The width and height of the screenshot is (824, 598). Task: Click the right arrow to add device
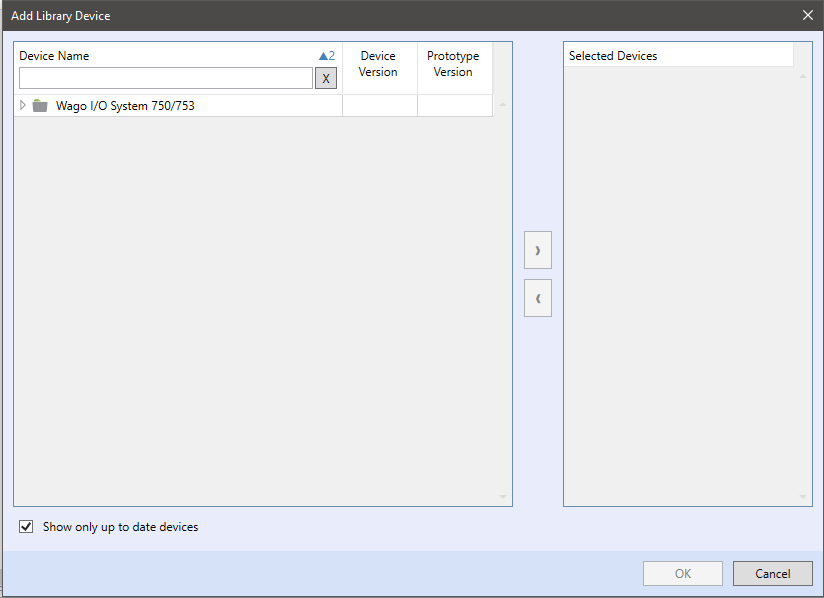click(537, 250)
